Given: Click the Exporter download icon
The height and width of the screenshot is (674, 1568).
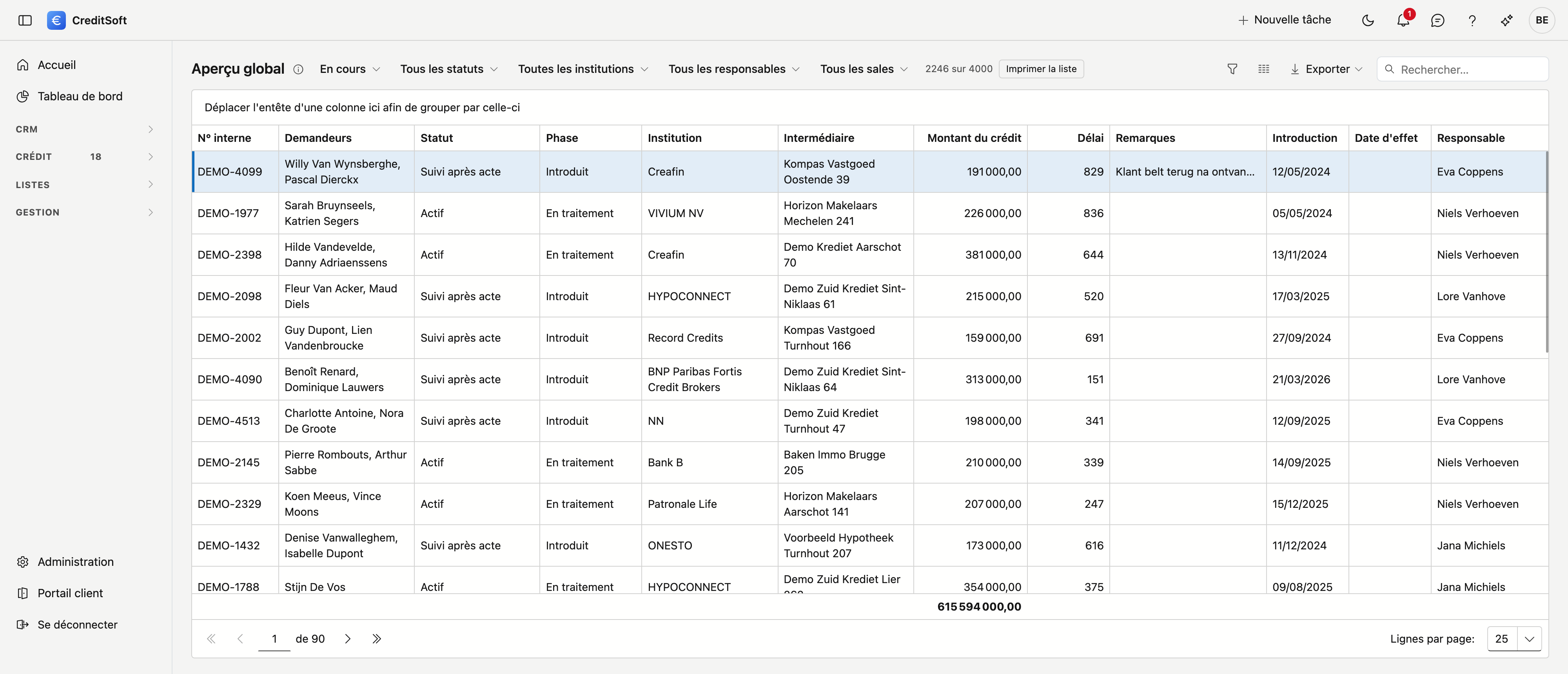Looking at the screenshot, I should coord(1295,69).
